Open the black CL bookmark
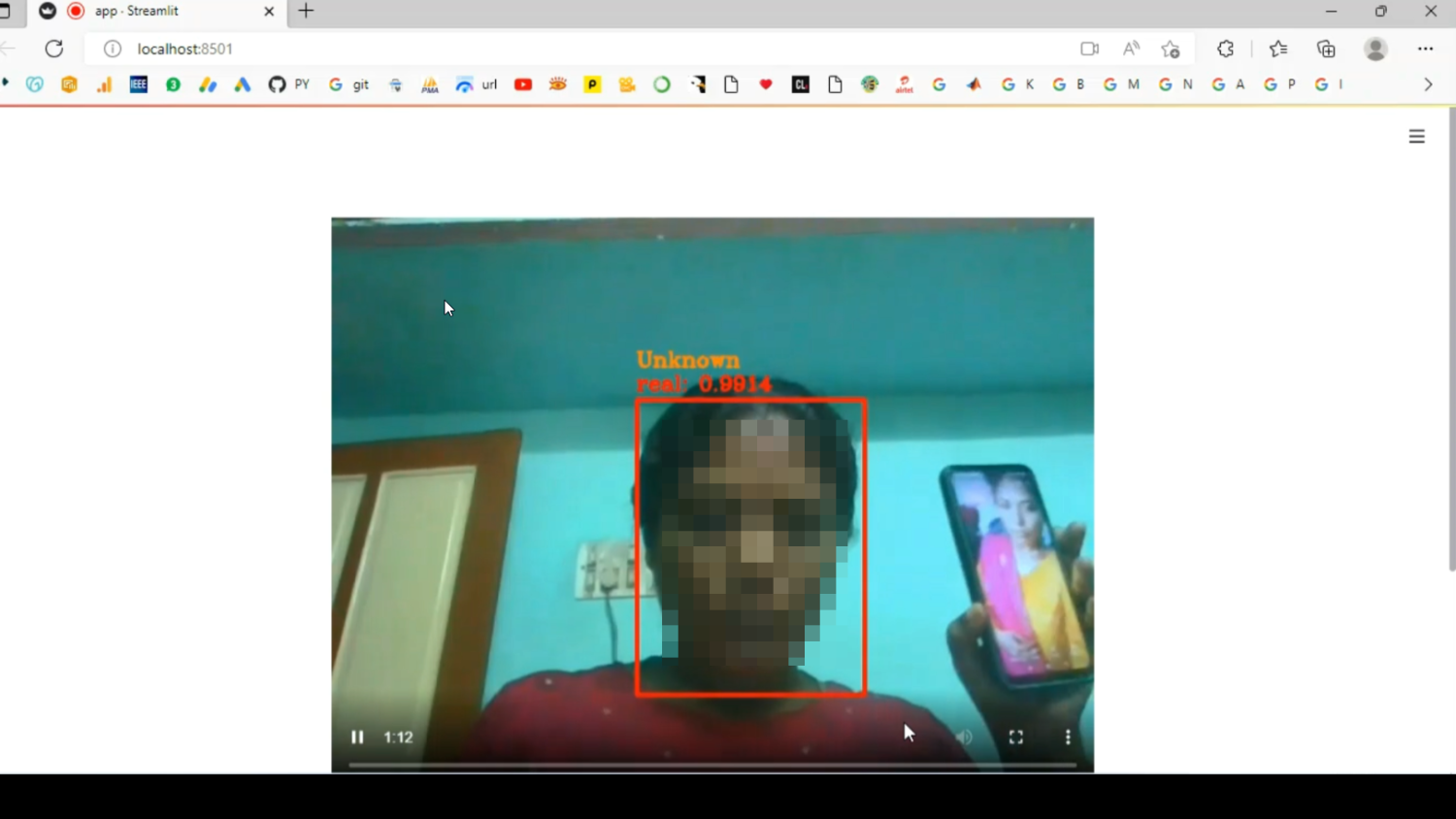The height and width of the screenshot is (819, 1456). (801, 84)
